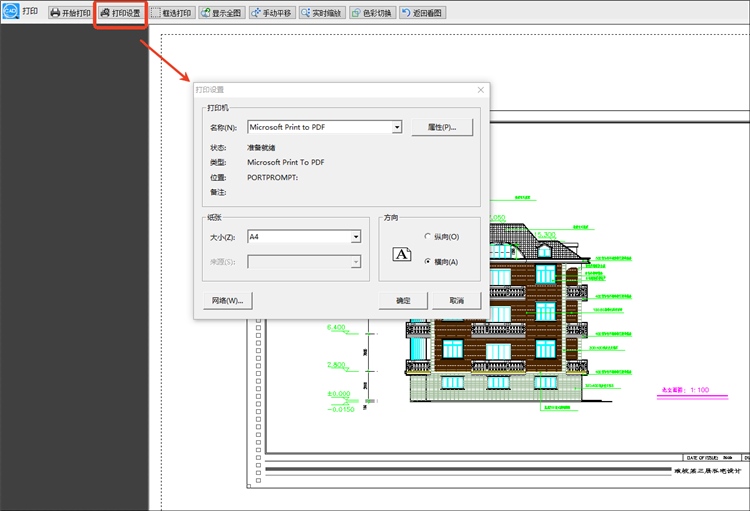Open 打印设置 (Print Settings) from toolbar

(x=120, y=13)
